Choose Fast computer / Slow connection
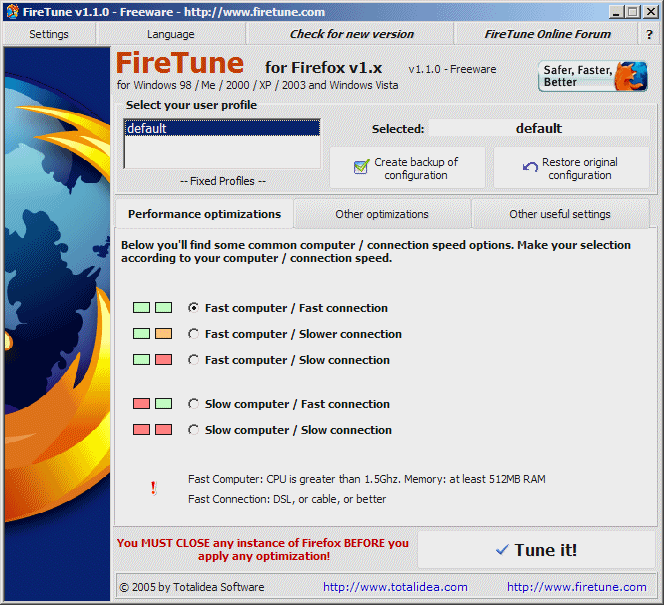 [x=194, y=360]
